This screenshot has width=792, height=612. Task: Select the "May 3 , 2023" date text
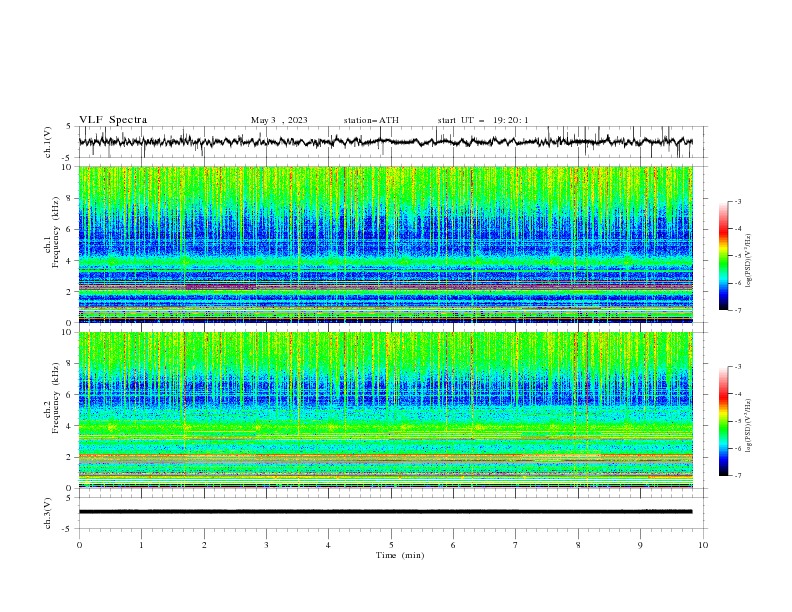coord(279,120)
